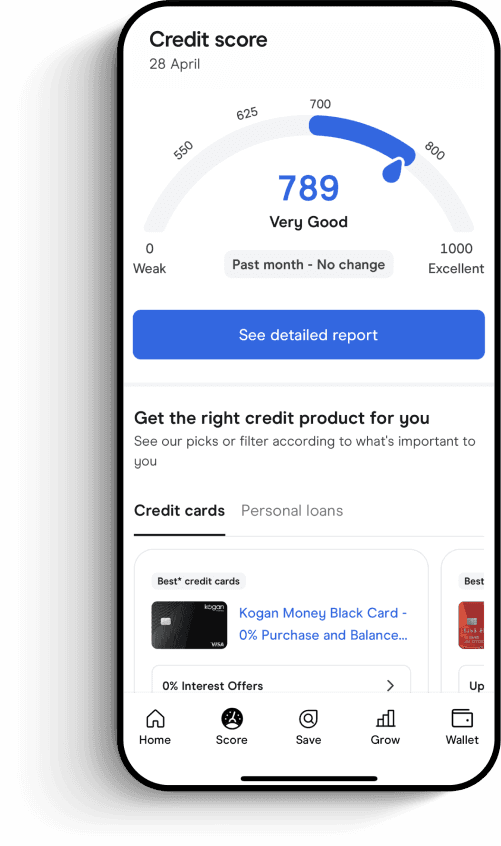Open the 0% Interest Offers row
Screen dimensions: 501x846
[281, 680]
